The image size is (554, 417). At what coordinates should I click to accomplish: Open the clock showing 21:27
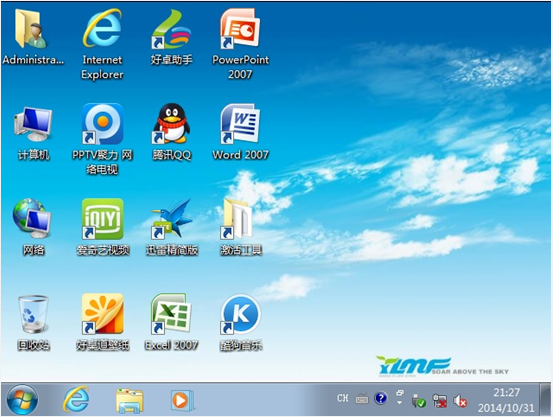point(506,400)
